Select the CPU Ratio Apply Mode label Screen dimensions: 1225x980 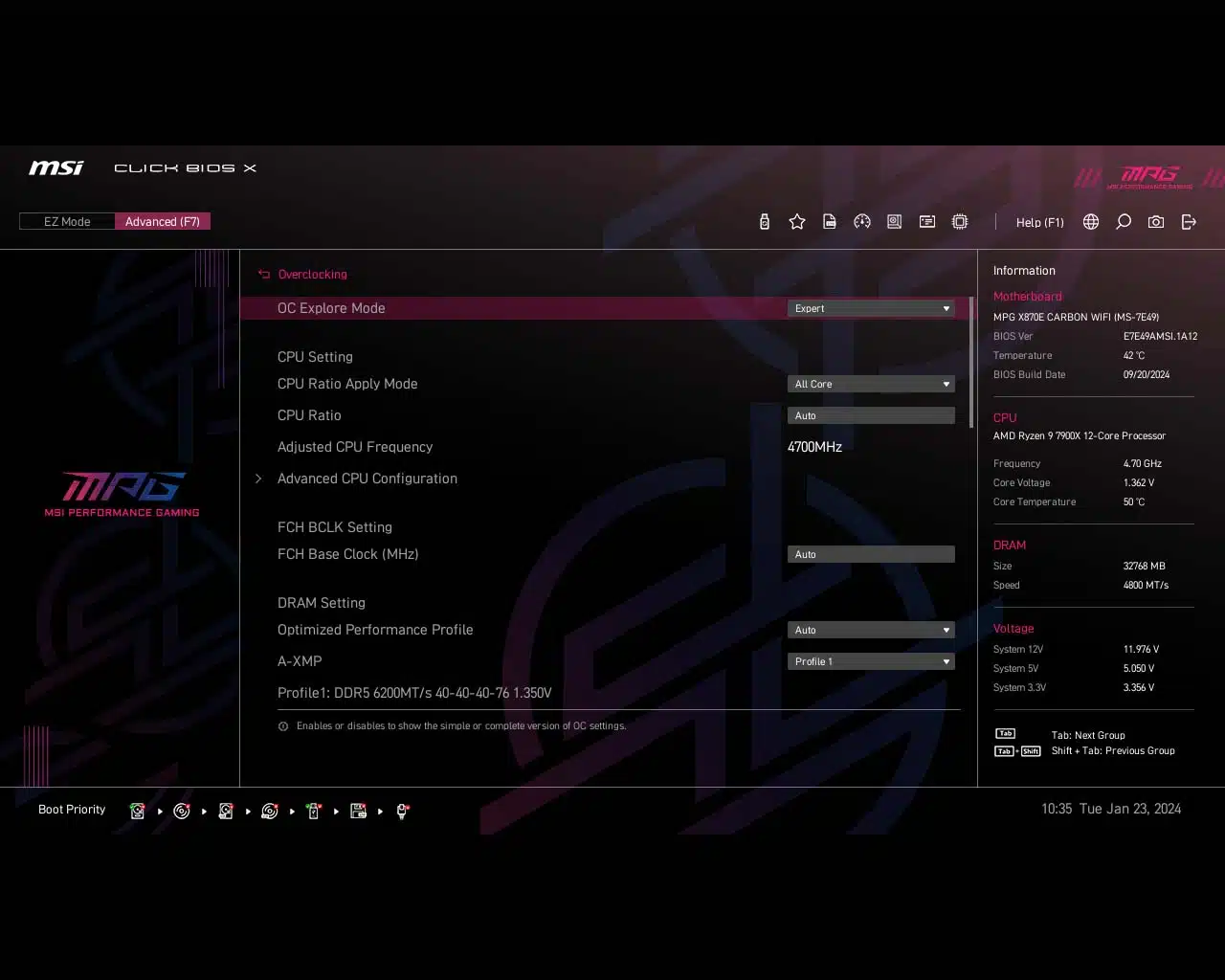(x=347, y=384)
